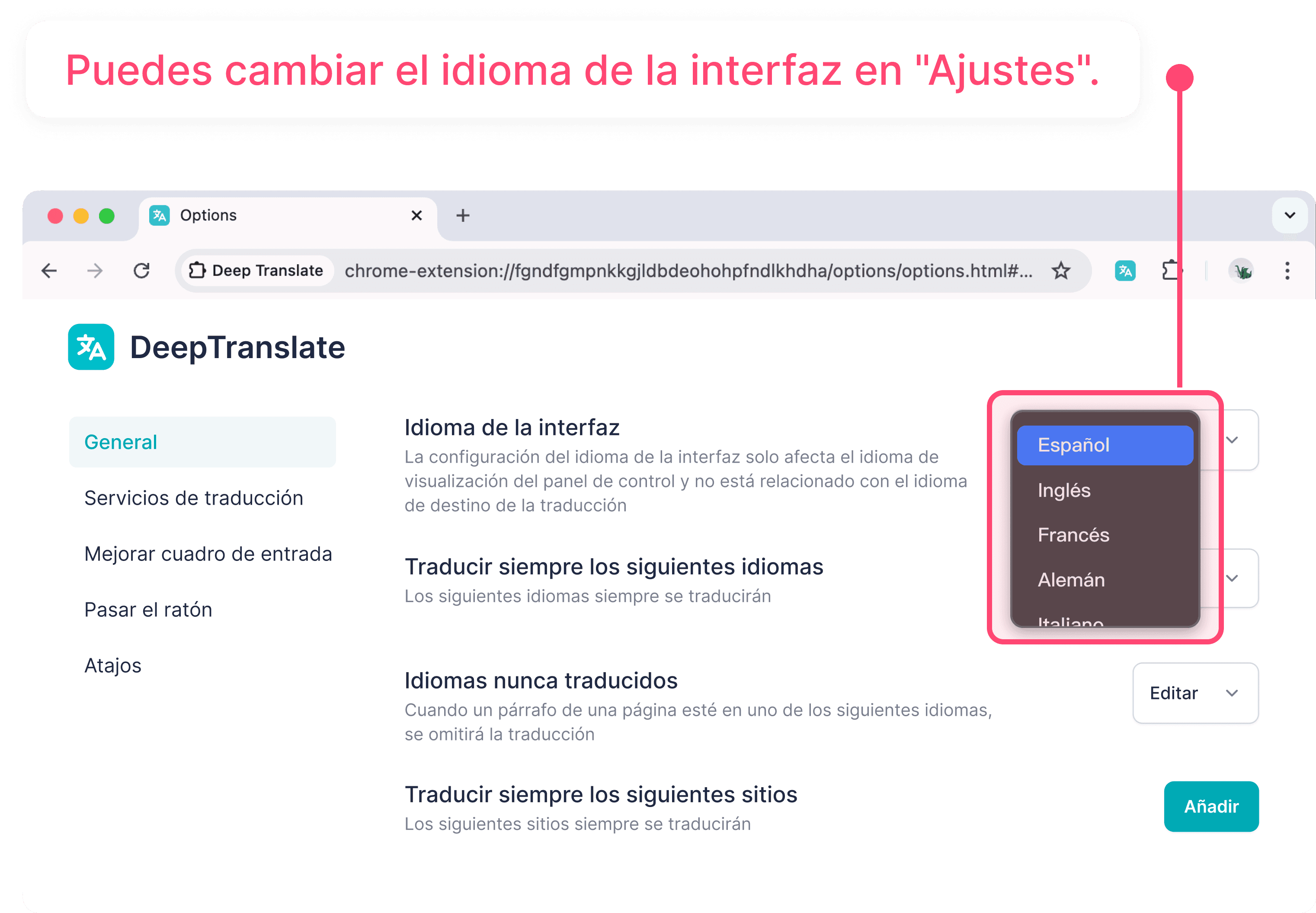Open the Chrome profile avatar
The image size is (1316, 913).
[x=1242, y=271]
